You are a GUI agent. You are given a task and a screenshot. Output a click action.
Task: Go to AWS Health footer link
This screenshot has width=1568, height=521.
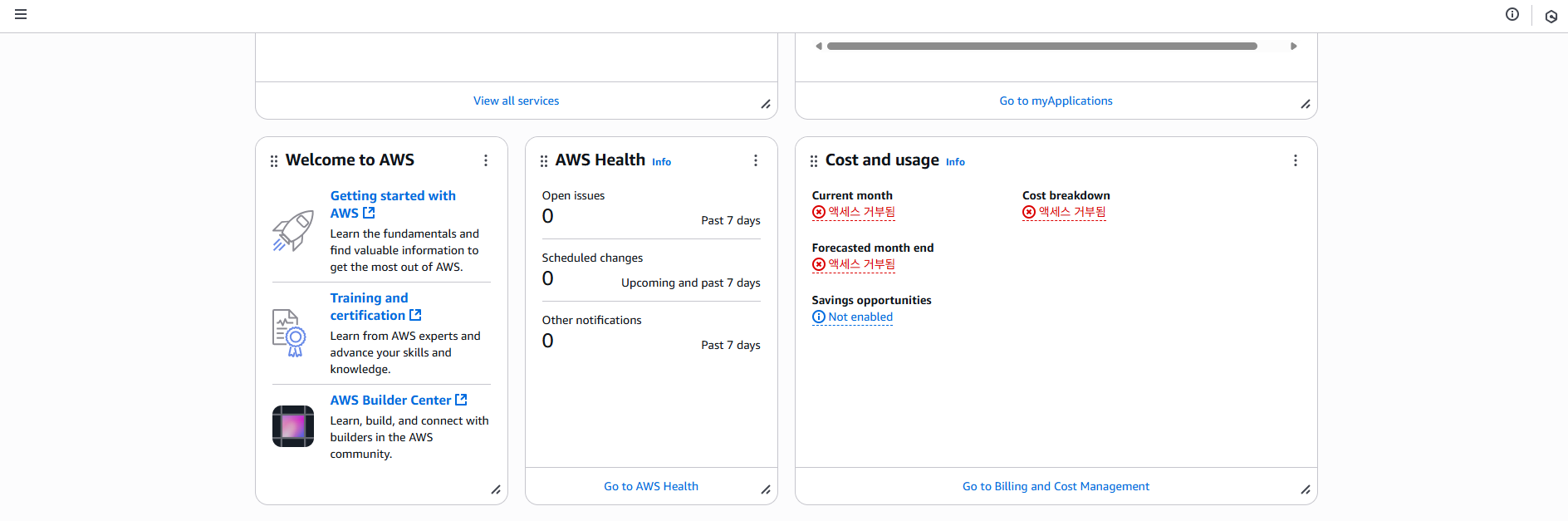click(651, 486)
